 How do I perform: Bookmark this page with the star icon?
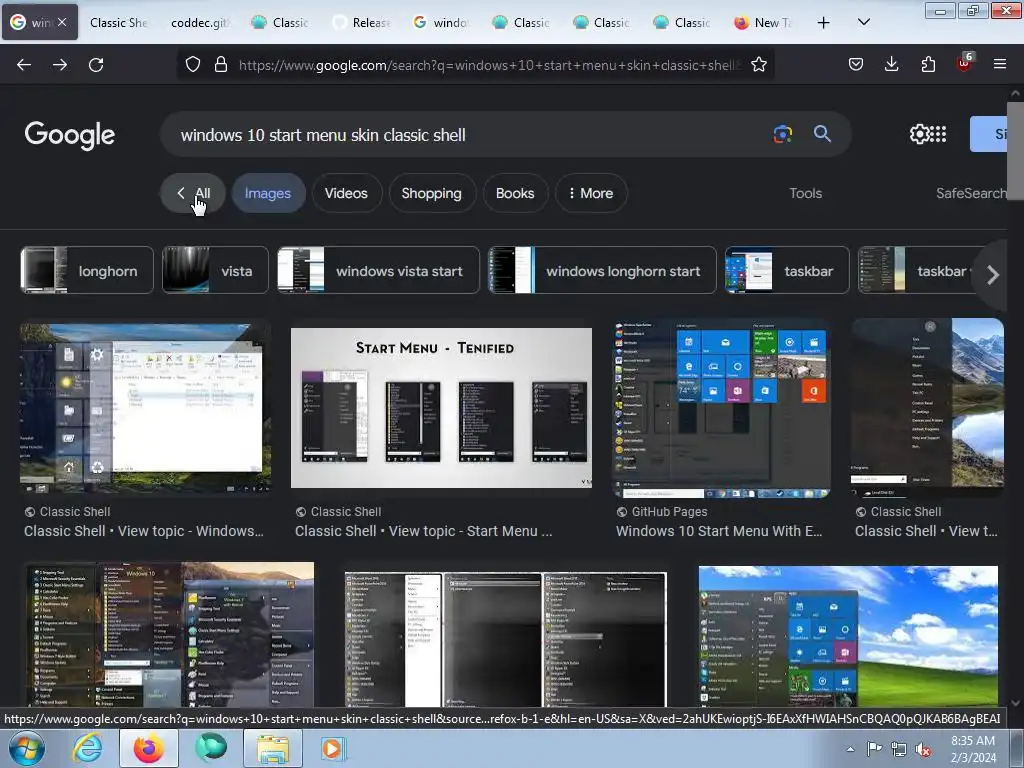tap(759, 64)
